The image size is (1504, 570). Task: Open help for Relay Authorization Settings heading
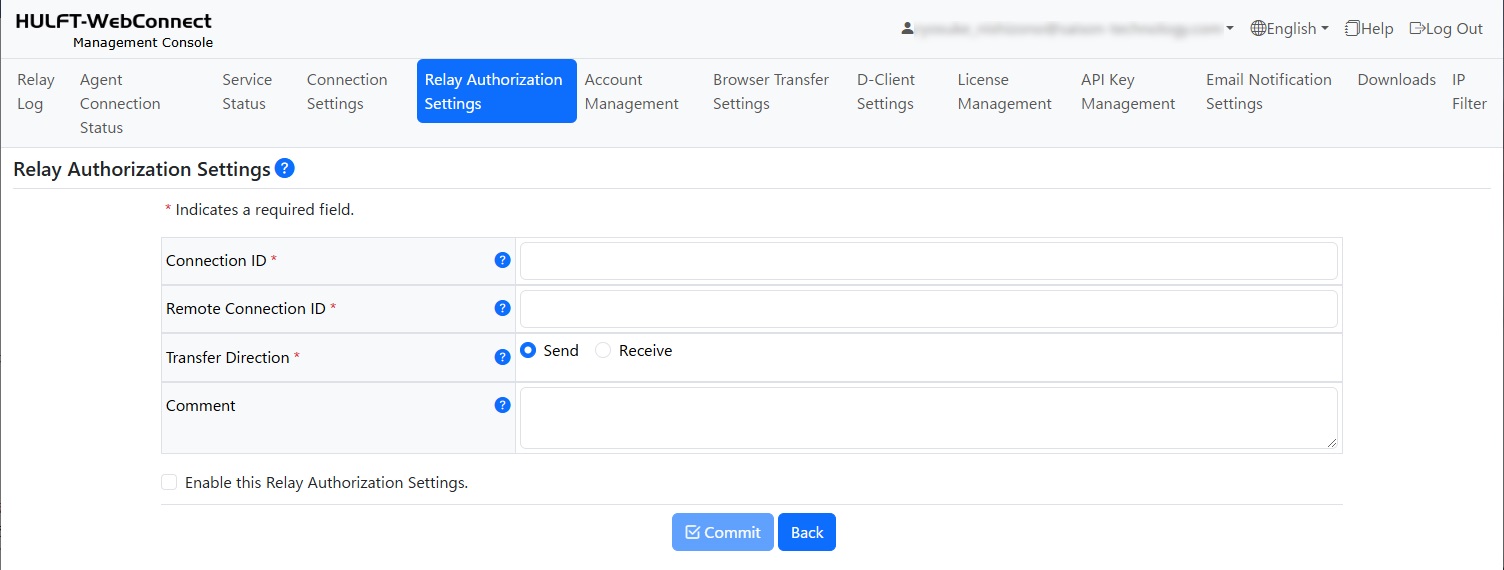click(x=285, y=168)
